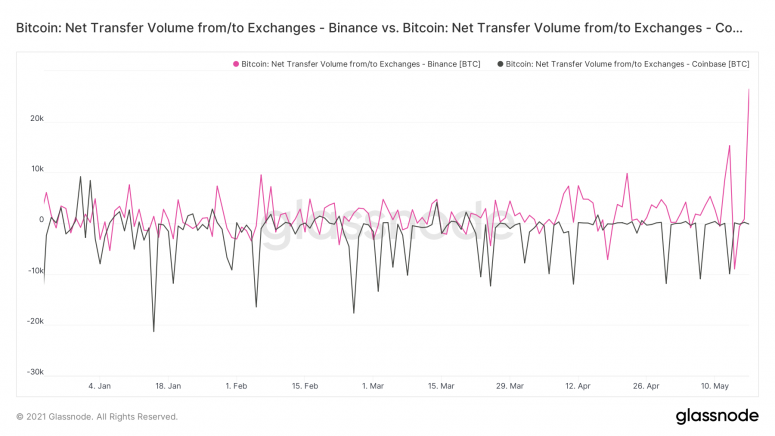Click the 15. Feb axis label

[304, 385]
